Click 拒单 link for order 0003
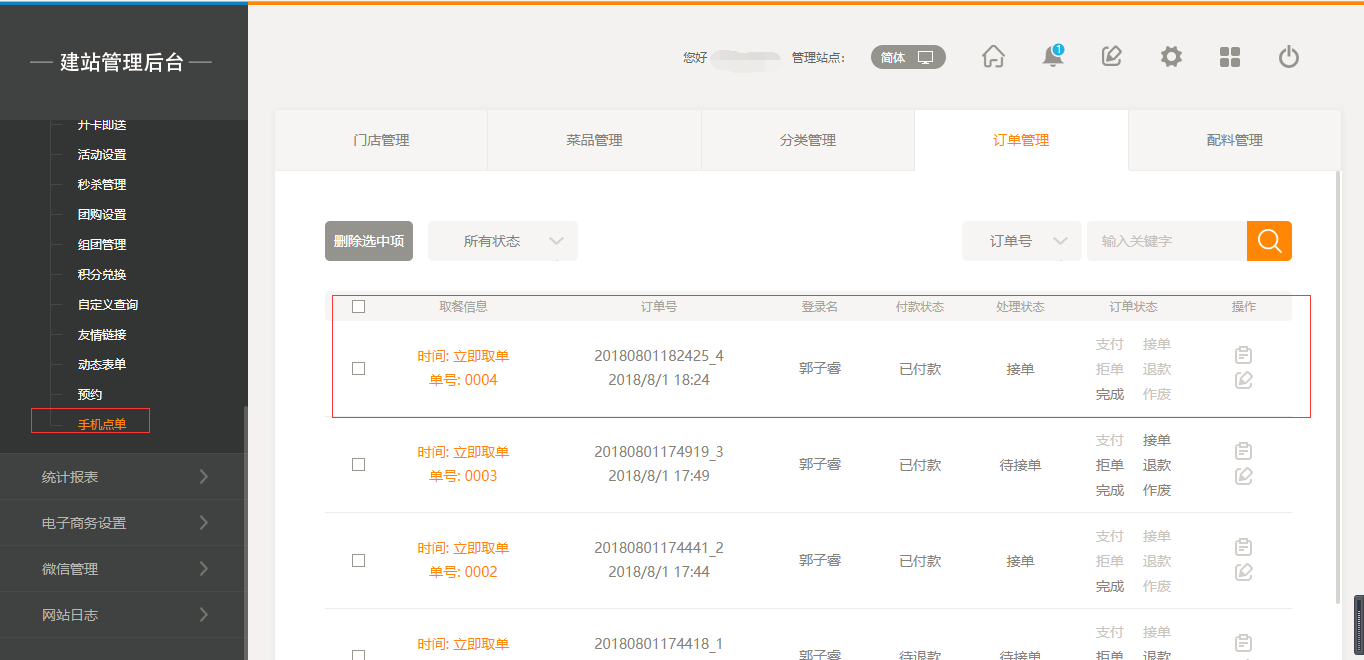 1110,465
